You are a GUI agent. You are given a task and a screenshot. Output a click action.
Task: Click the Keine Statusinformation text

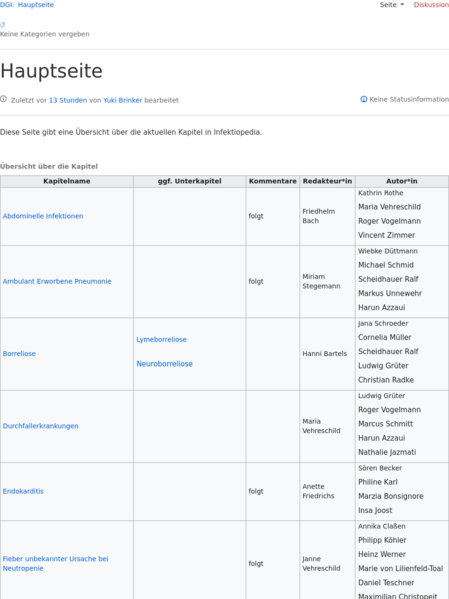[409, 99]
